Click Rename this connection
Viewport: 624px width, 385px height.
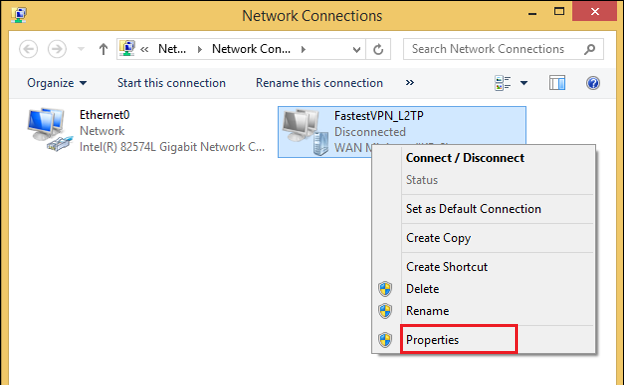pos(319,83)
